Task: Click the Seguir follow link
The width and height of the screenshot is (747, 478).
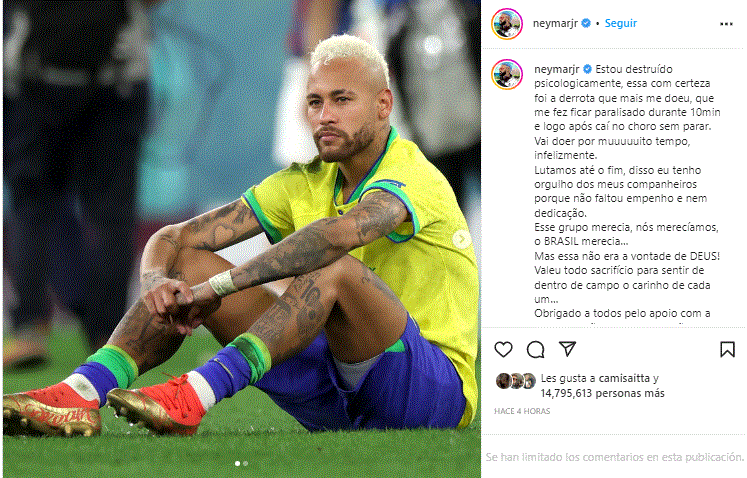Action: point(620,23)
